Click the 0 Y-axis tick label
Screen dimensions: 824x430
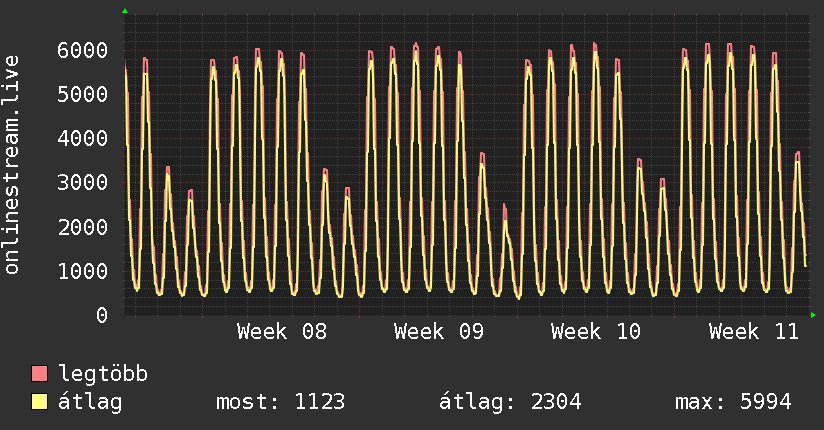coord(102,315)
